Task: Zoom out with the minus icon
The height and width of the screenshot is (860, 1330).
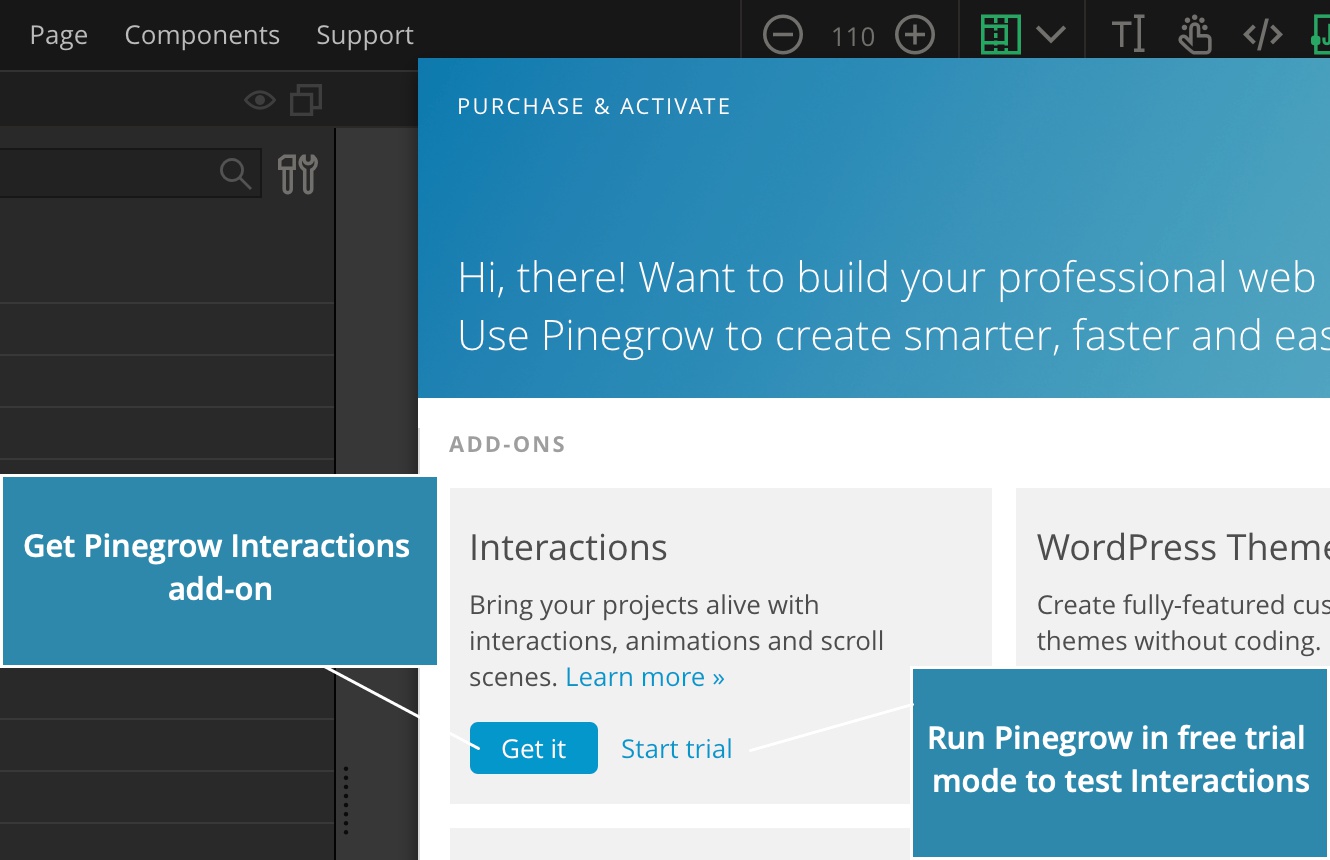Action: coord(783,36)
